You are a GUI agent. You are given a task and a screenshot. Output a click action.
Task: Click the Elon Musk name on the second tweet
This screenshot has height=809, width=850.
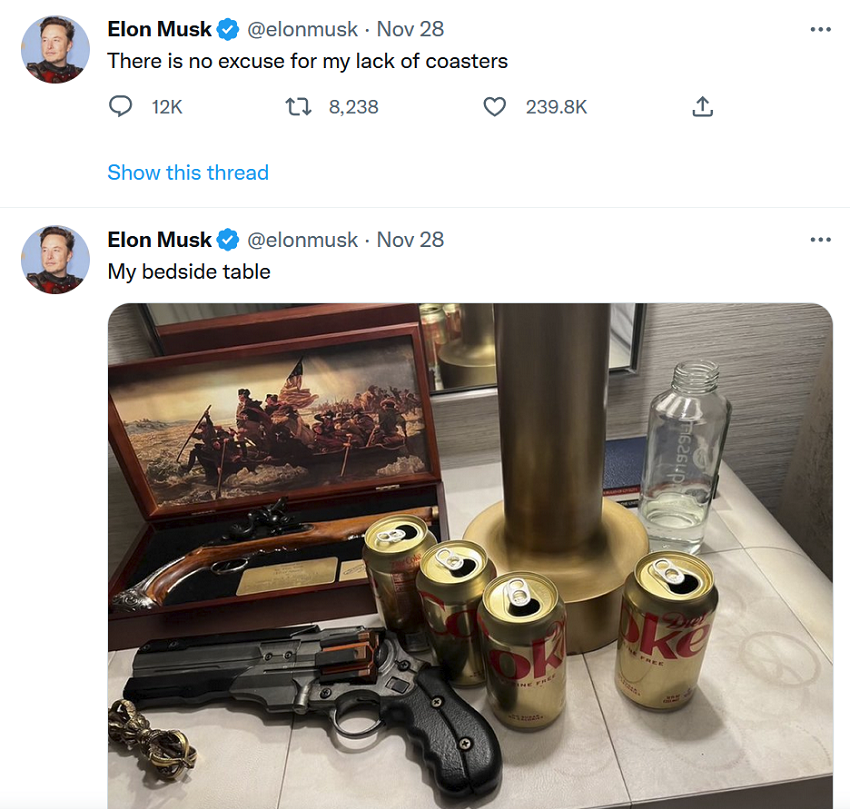coord(159,240)
